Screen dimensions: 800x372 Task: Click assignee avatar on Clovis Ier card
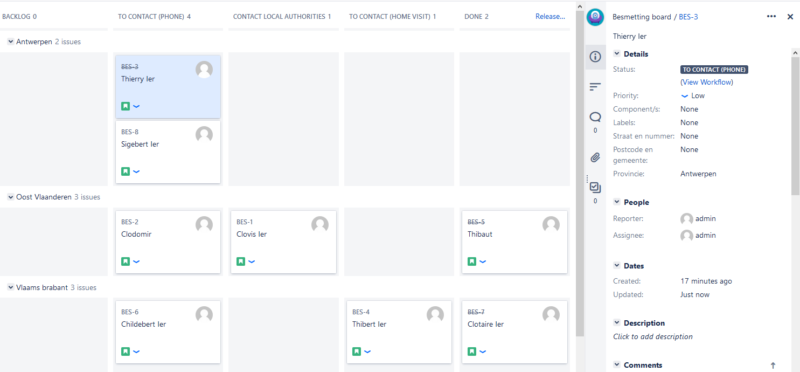coord(320,225)
